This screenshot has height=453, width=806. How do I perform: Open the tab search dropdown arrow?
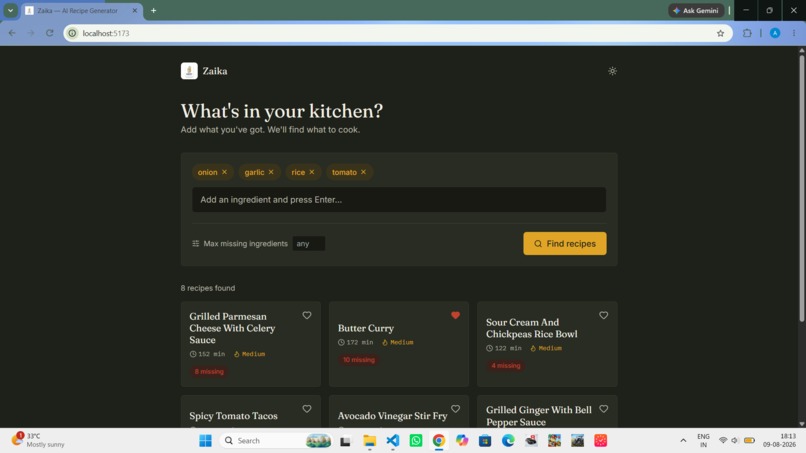coord(10,10)
